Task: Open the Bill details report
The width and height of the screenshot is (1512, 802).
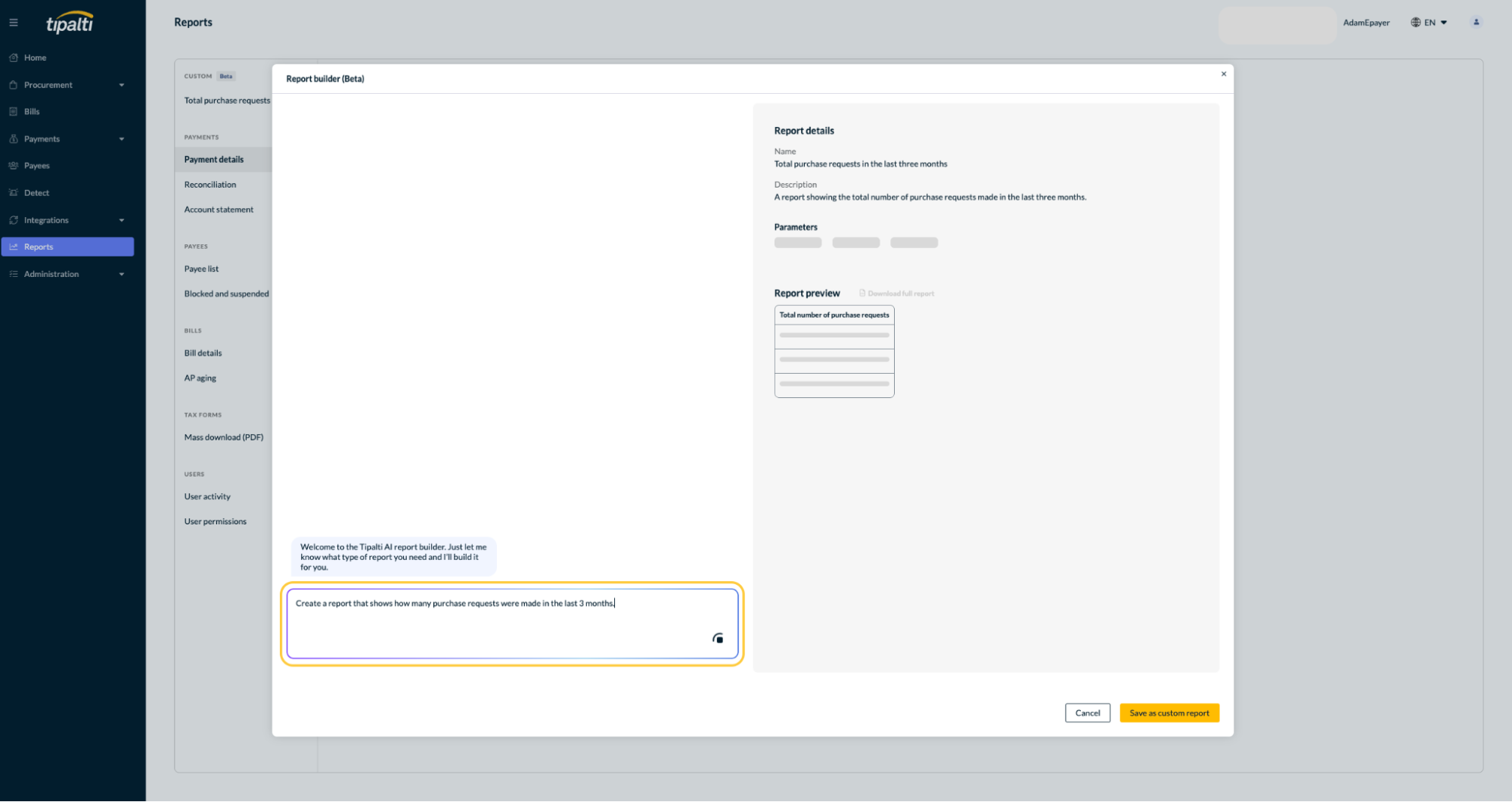Action: tap(203, 353)
